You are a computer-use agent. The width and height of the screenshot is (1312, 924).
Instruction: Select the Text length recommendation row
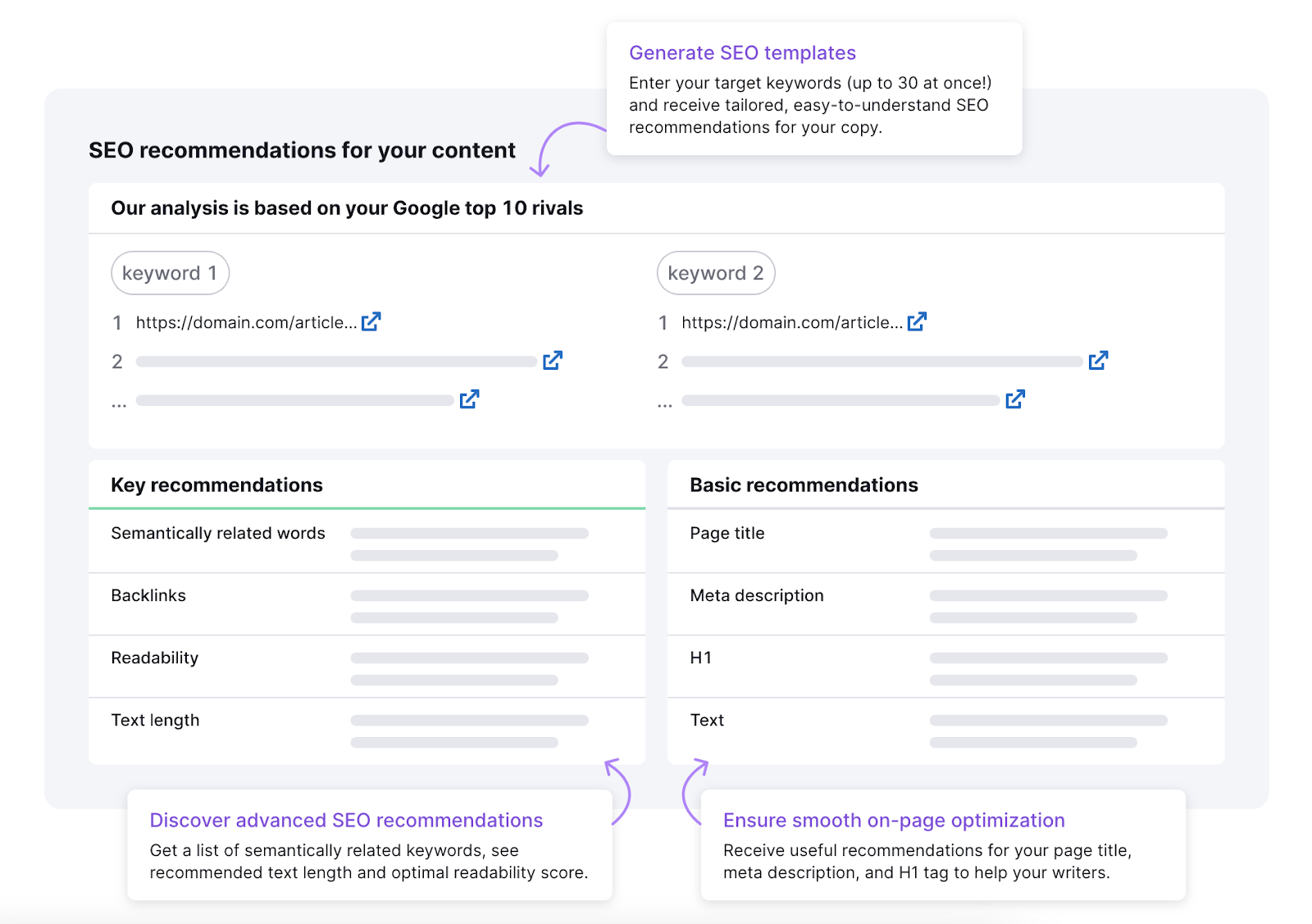point(367,731)
